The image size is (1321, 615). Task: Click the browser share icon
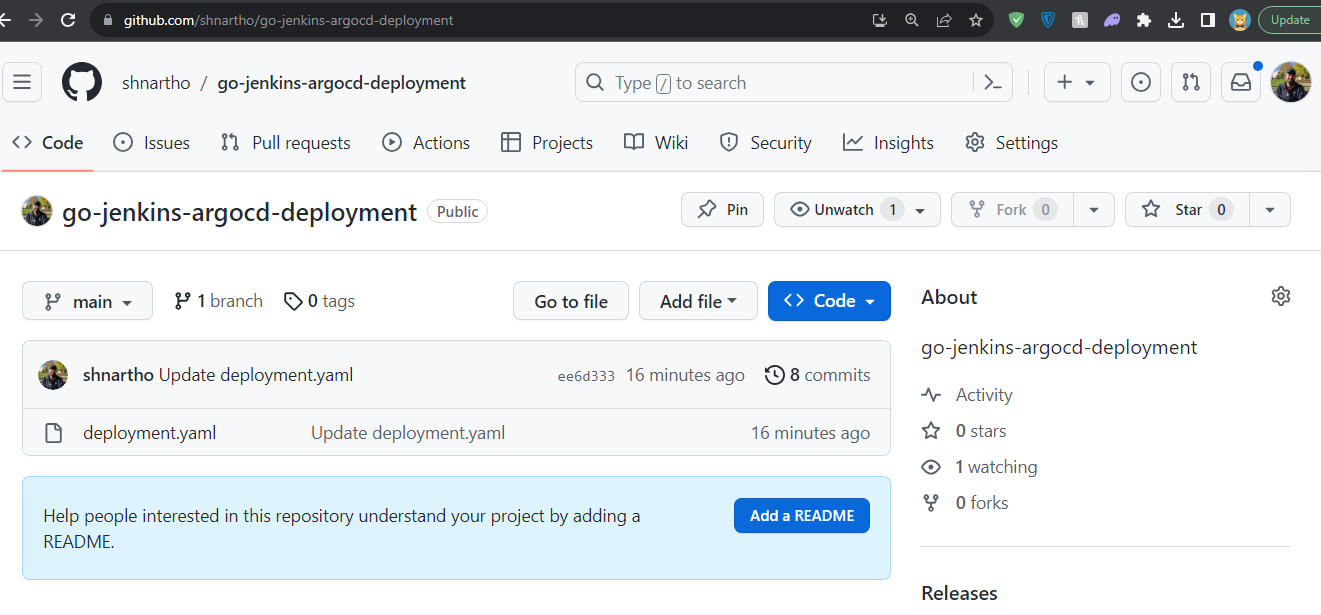(x=943, y=20)
